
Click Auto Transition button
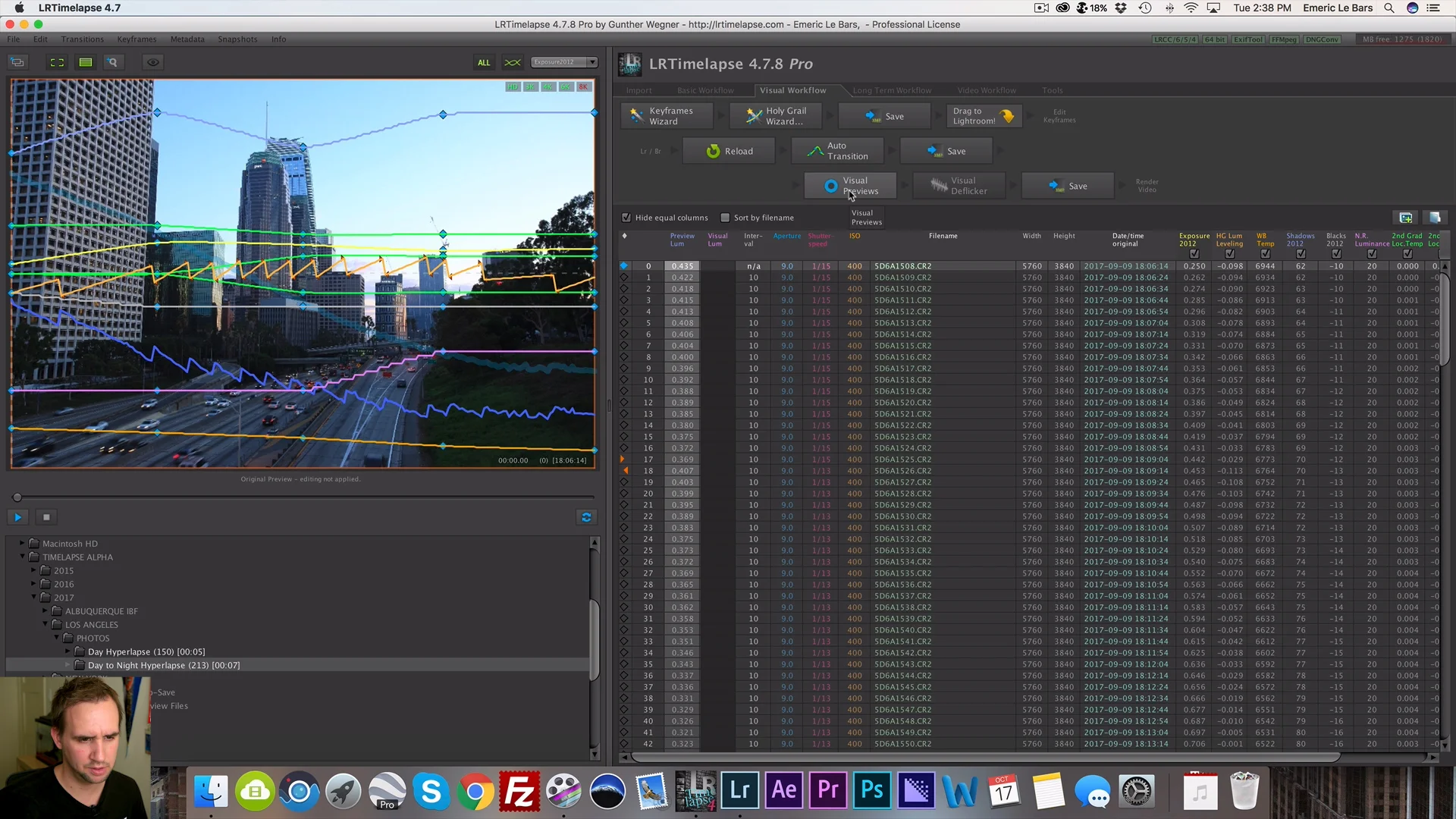coord(838,151)
